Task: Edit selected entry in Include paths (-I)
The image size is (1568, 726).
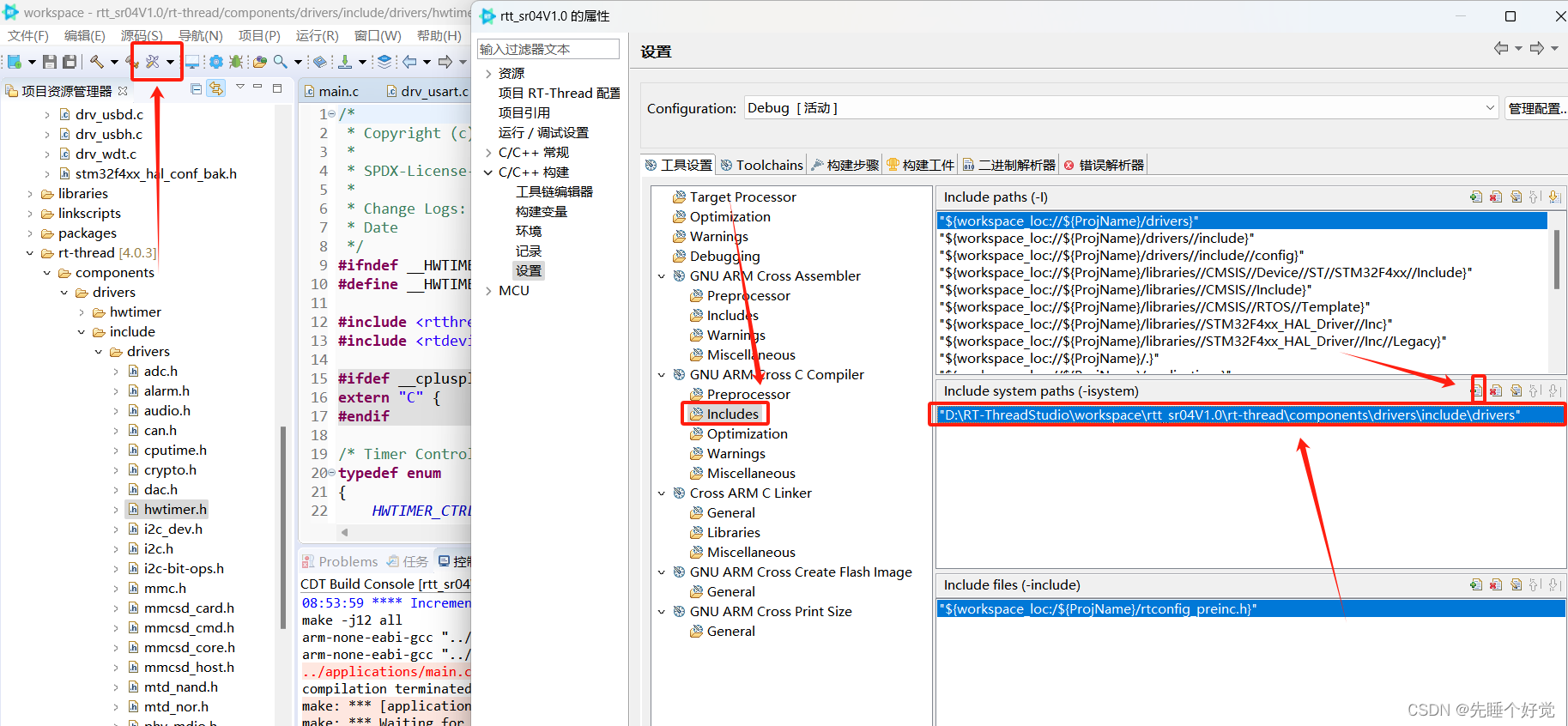Action: coord(1517,197)
